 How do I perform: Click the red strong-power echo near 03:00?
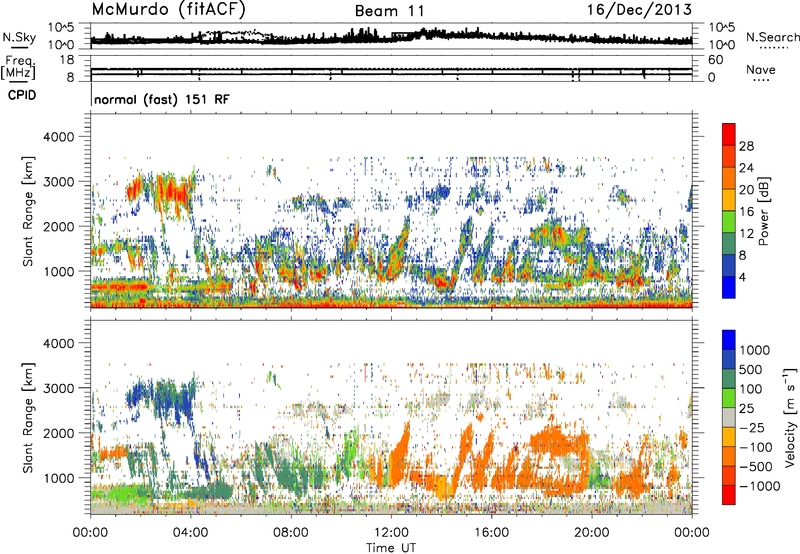[x=176, y=194]
